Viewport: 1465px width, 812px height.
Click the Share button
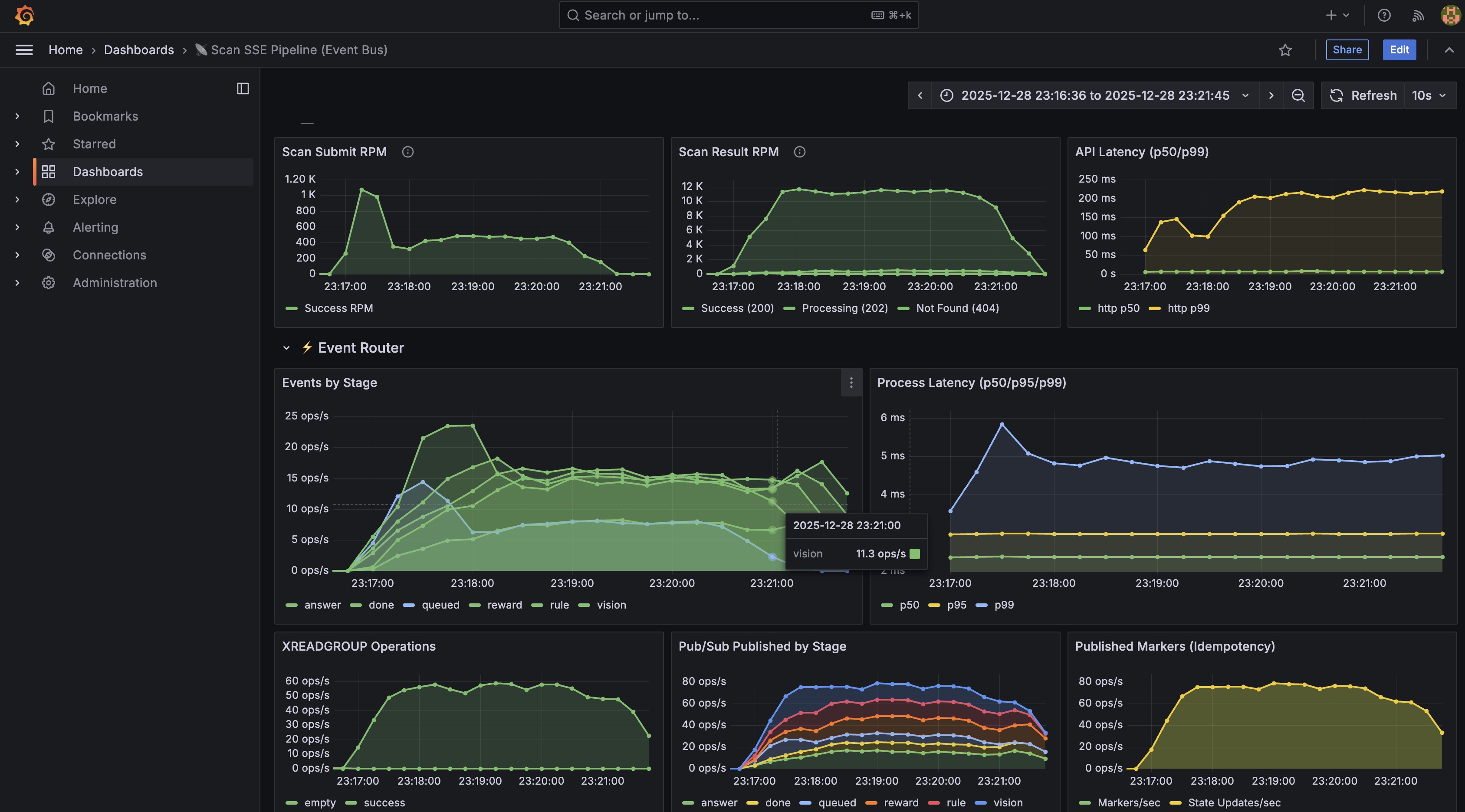pos(1347,50)
